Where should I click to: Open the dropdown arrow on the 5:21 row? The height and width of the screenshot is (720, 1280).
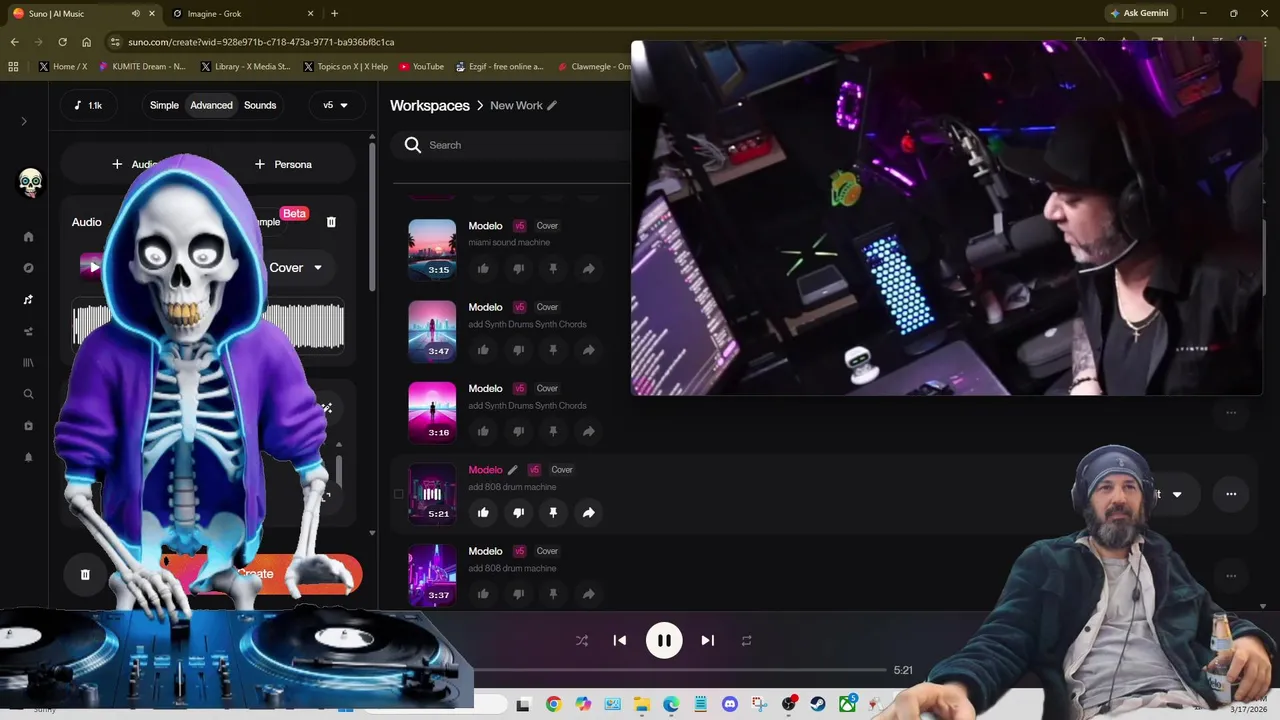(x=1177, y=494)
